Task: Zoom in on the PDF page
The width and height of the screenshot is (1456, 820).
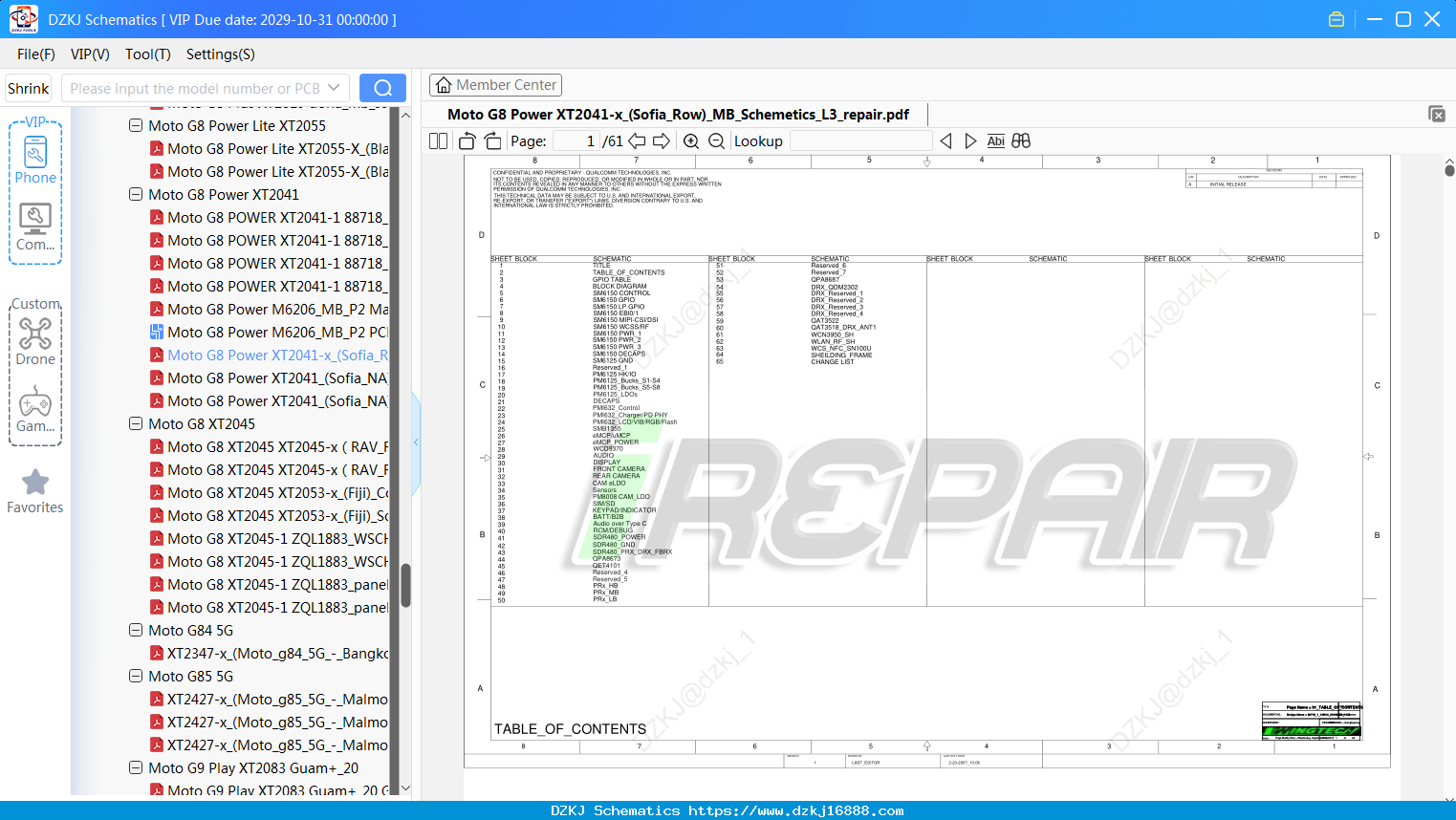Action: (x=691, y=140)
